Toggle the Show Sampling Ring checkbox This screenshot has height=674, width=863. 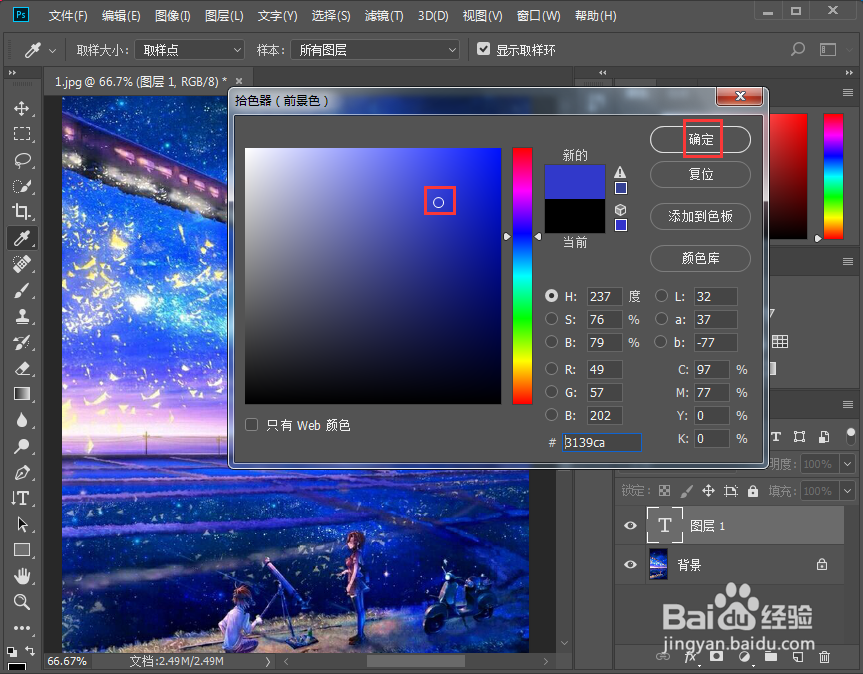[483, 50]
